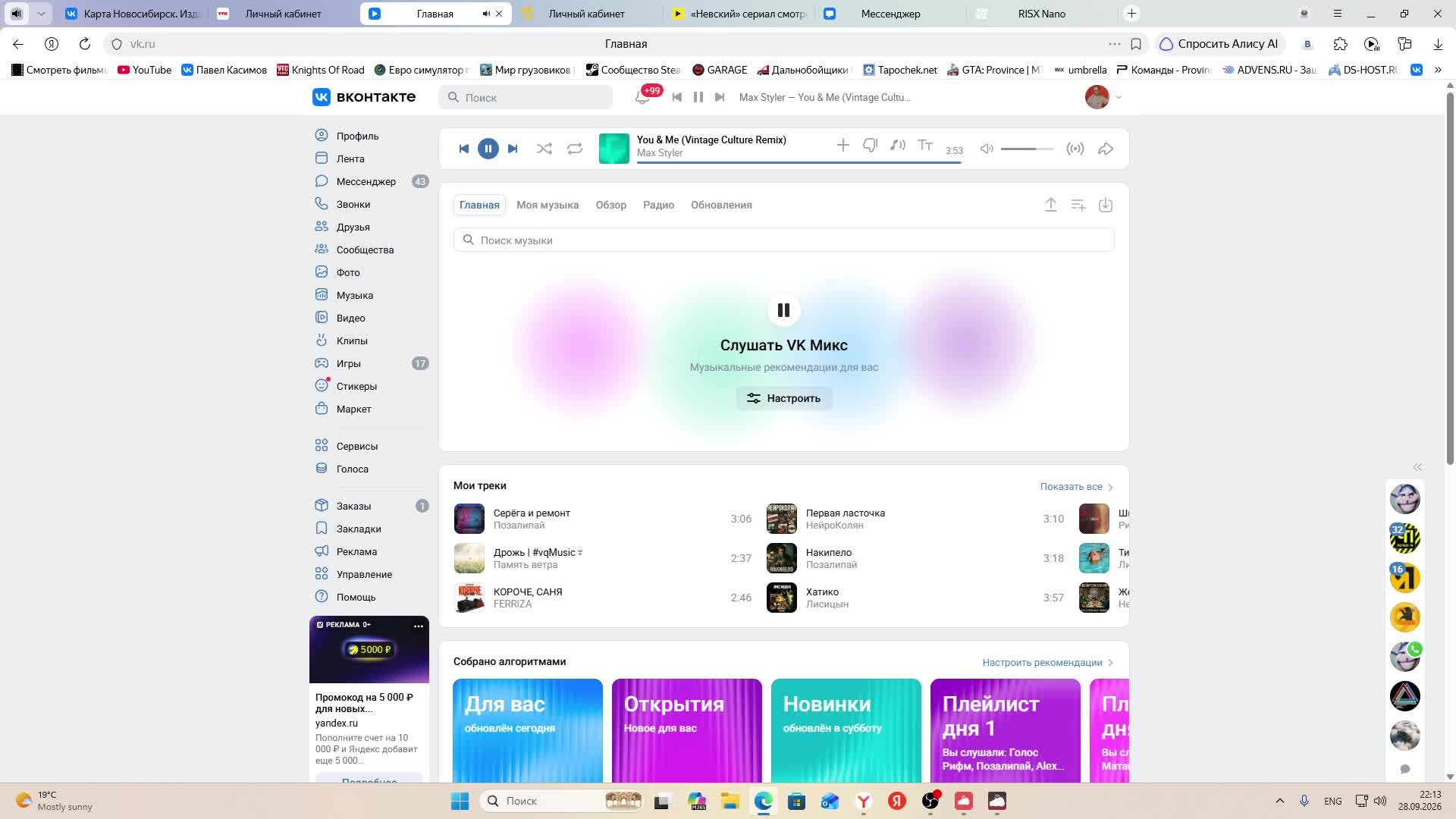
Task: Bookmark this page icon
Action: (x=1136, y=44)
